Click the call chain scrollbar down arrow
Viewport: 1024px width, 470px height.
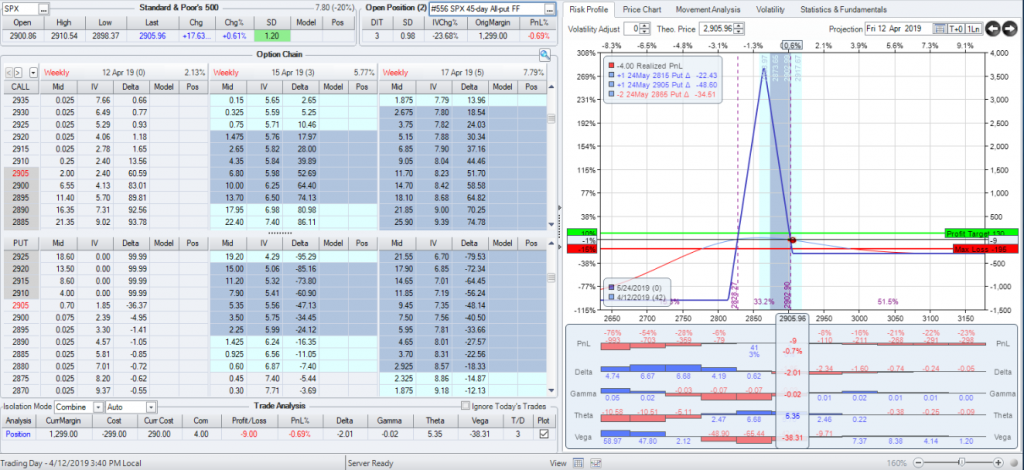click(552, 224)
